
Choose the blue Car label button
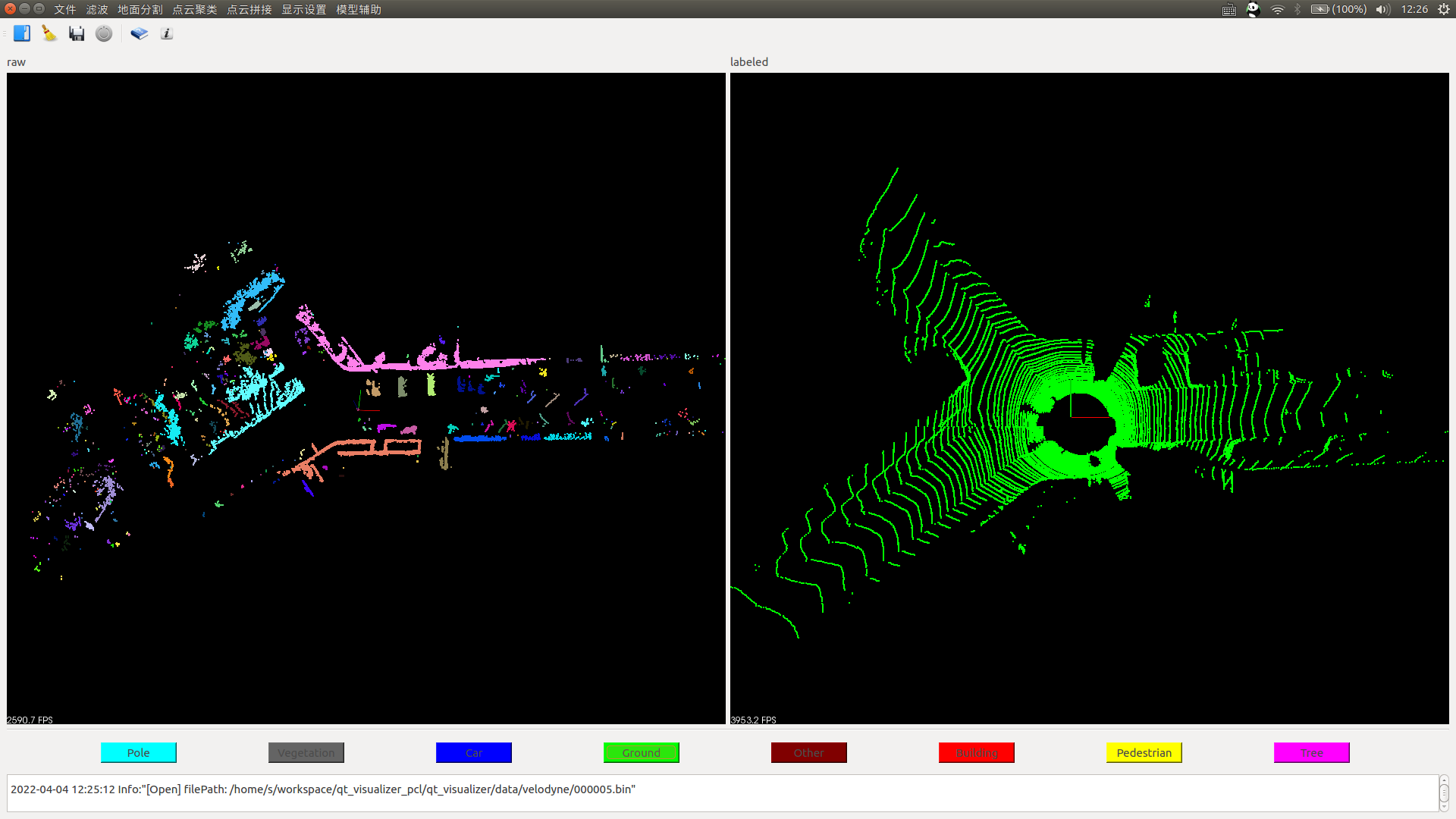tap(474, 752)
